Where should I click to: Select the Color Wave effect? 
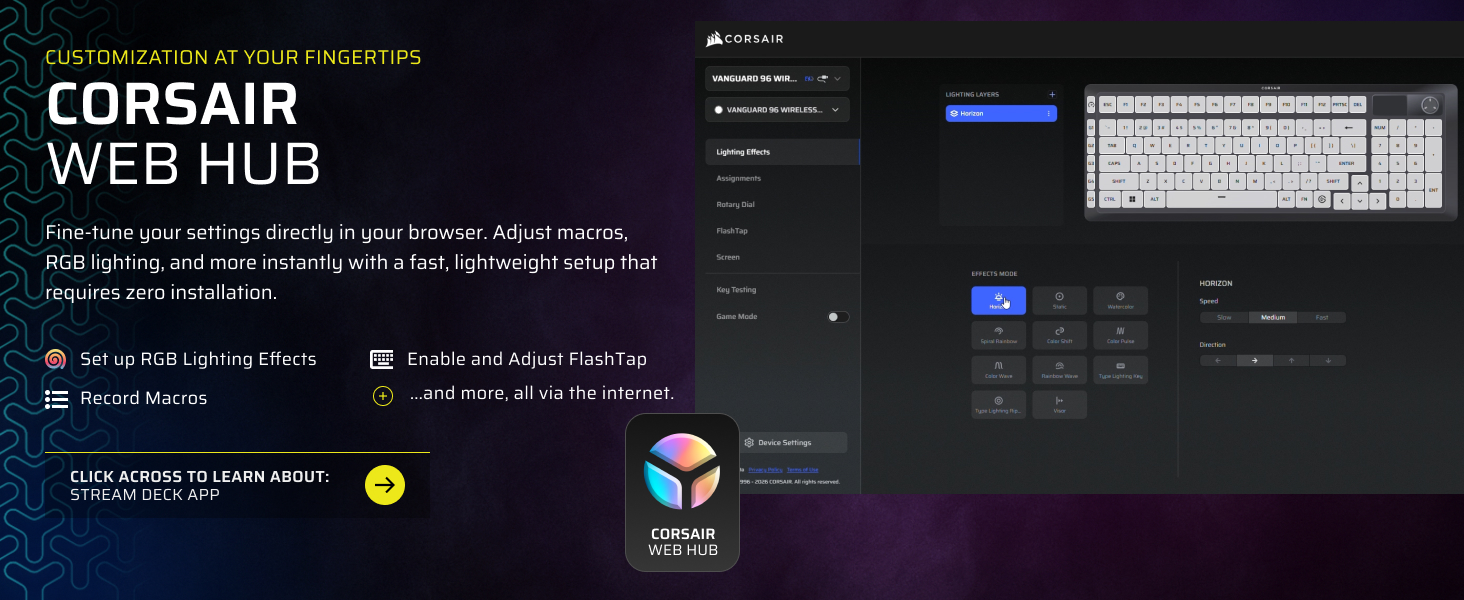[998, 370]
